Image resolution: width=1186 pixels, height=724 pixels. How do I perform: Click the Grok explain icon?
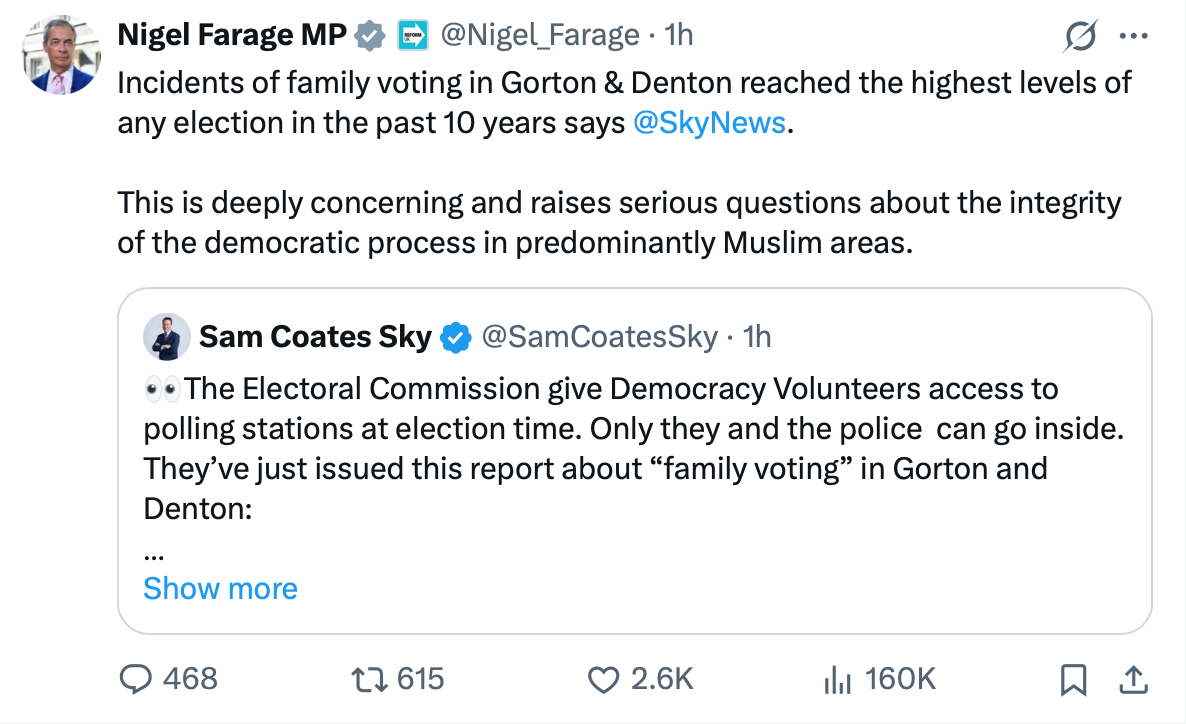click(1081, 37)
